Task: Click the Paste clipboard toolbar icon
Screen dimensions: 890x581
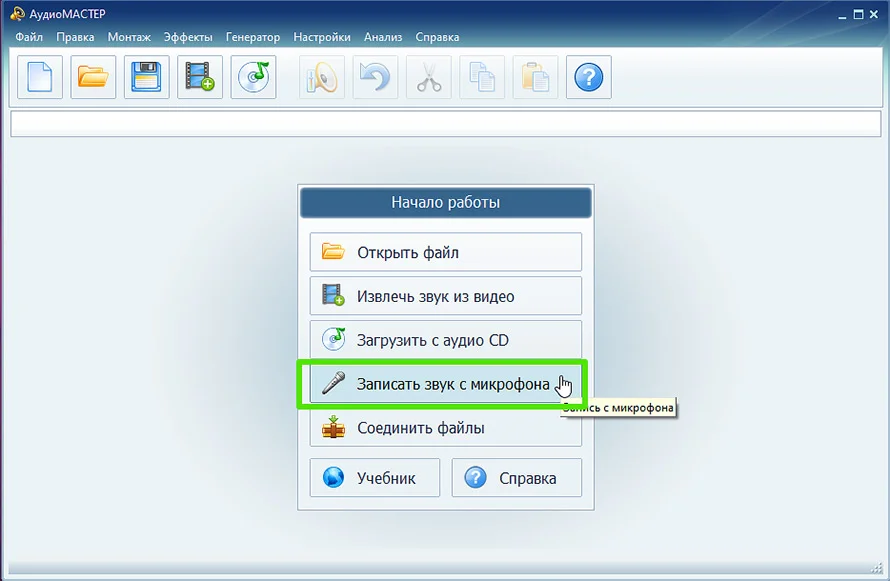Action: pos(536,77)
